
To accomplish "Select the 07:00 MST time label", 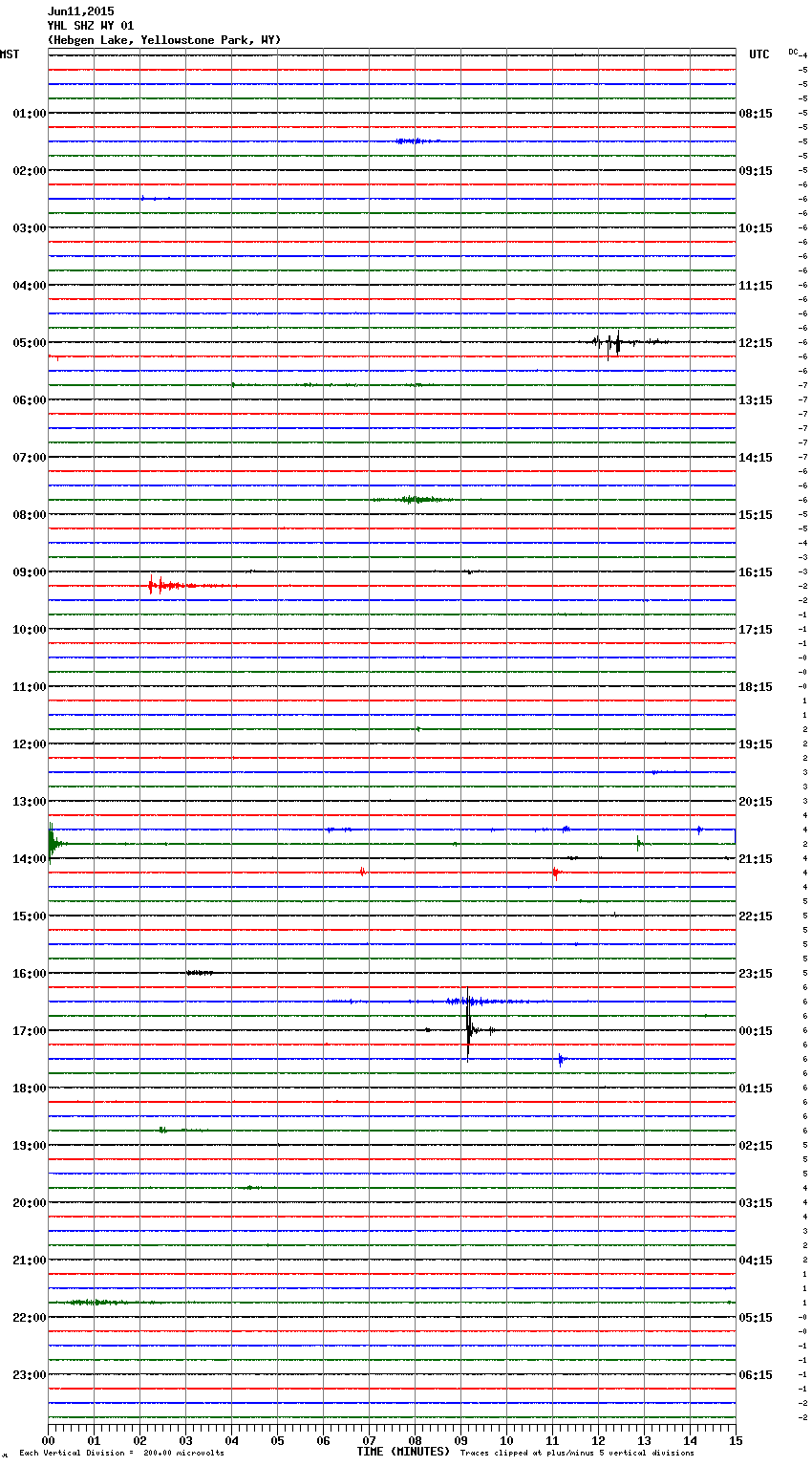I will [x=30, y=458].
